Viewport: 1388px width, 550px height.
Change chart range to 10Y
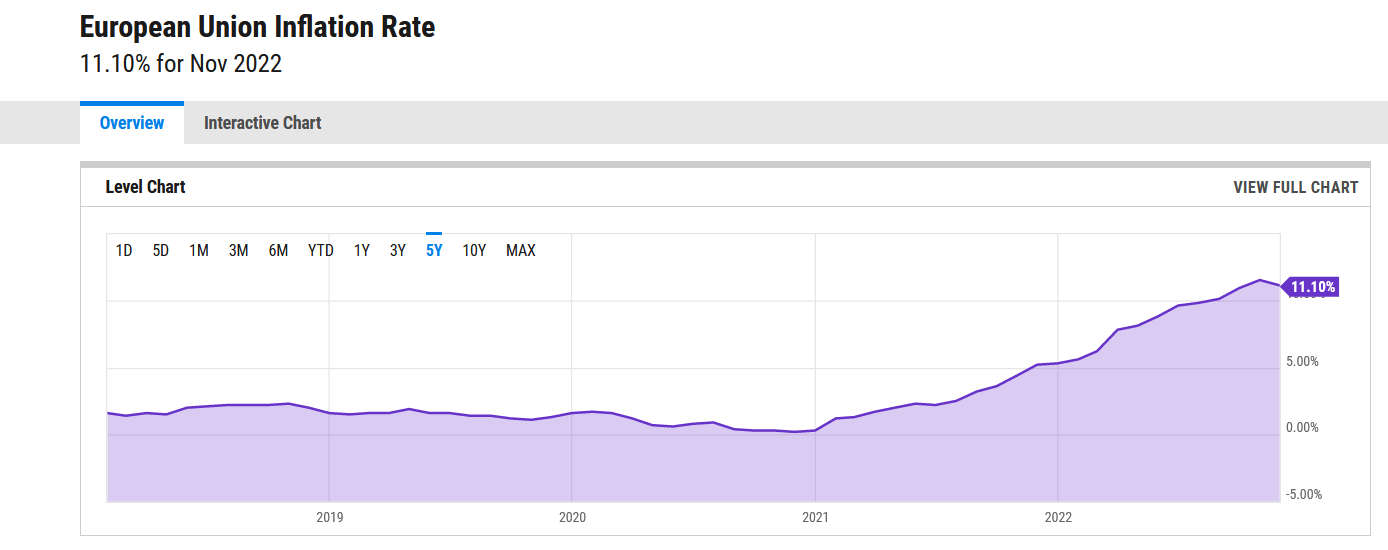474,250
